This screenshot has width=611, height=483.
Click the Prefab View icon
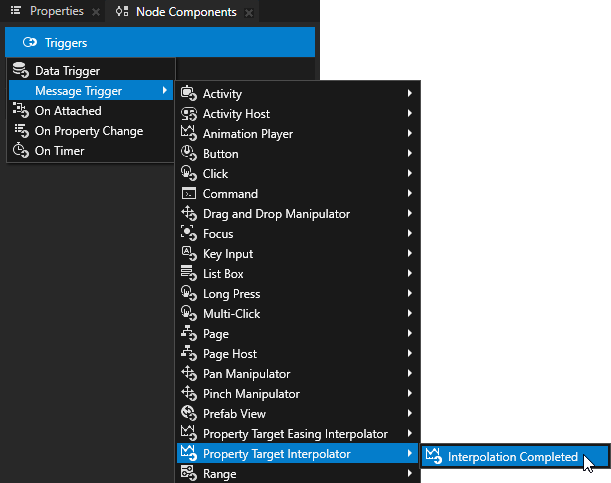pyautogui.click(x=188, y=414)
